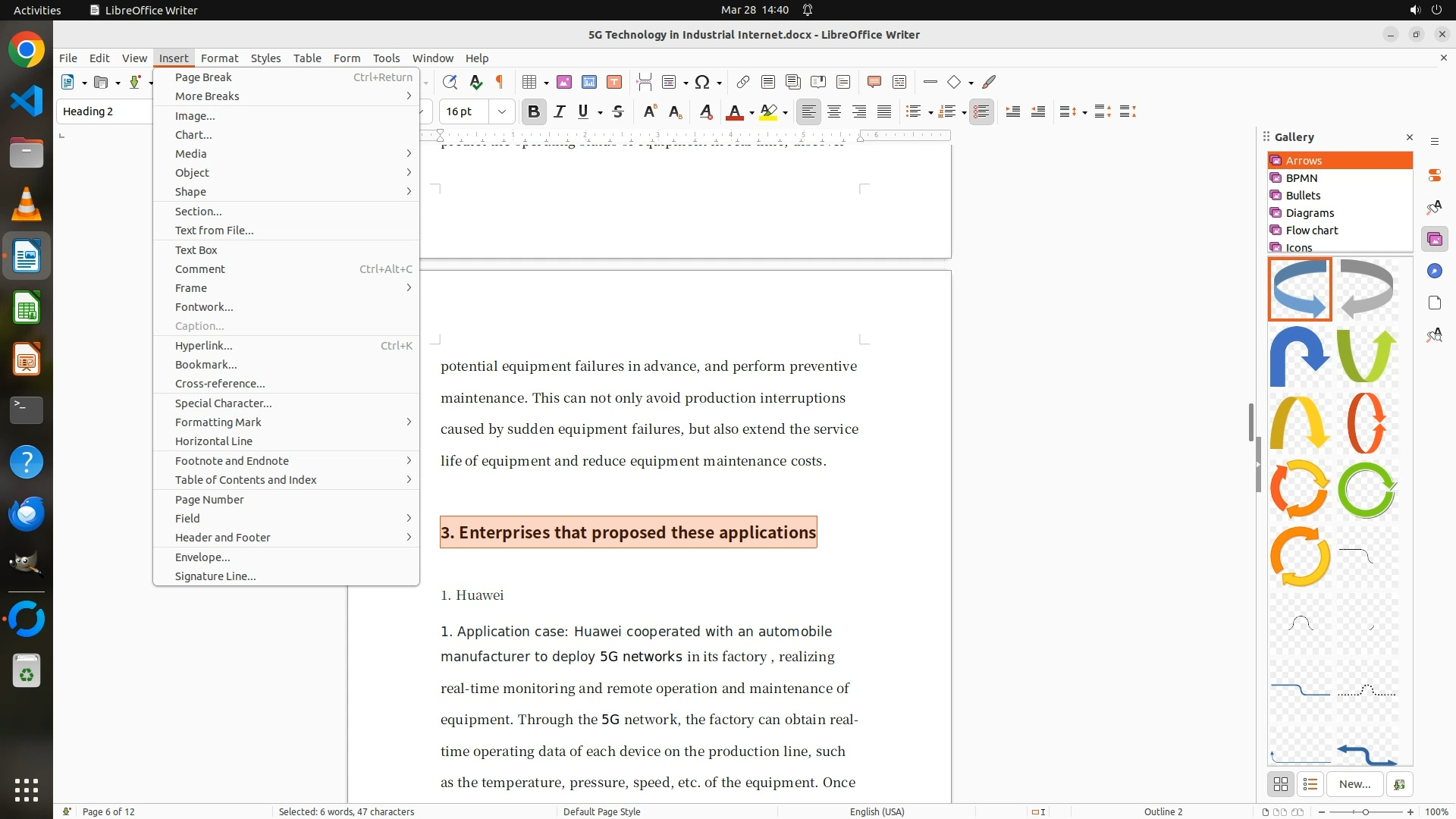Click the Insert Comment toolbar icon
Screen dimensions: 1456x819
tap(874, 82)
